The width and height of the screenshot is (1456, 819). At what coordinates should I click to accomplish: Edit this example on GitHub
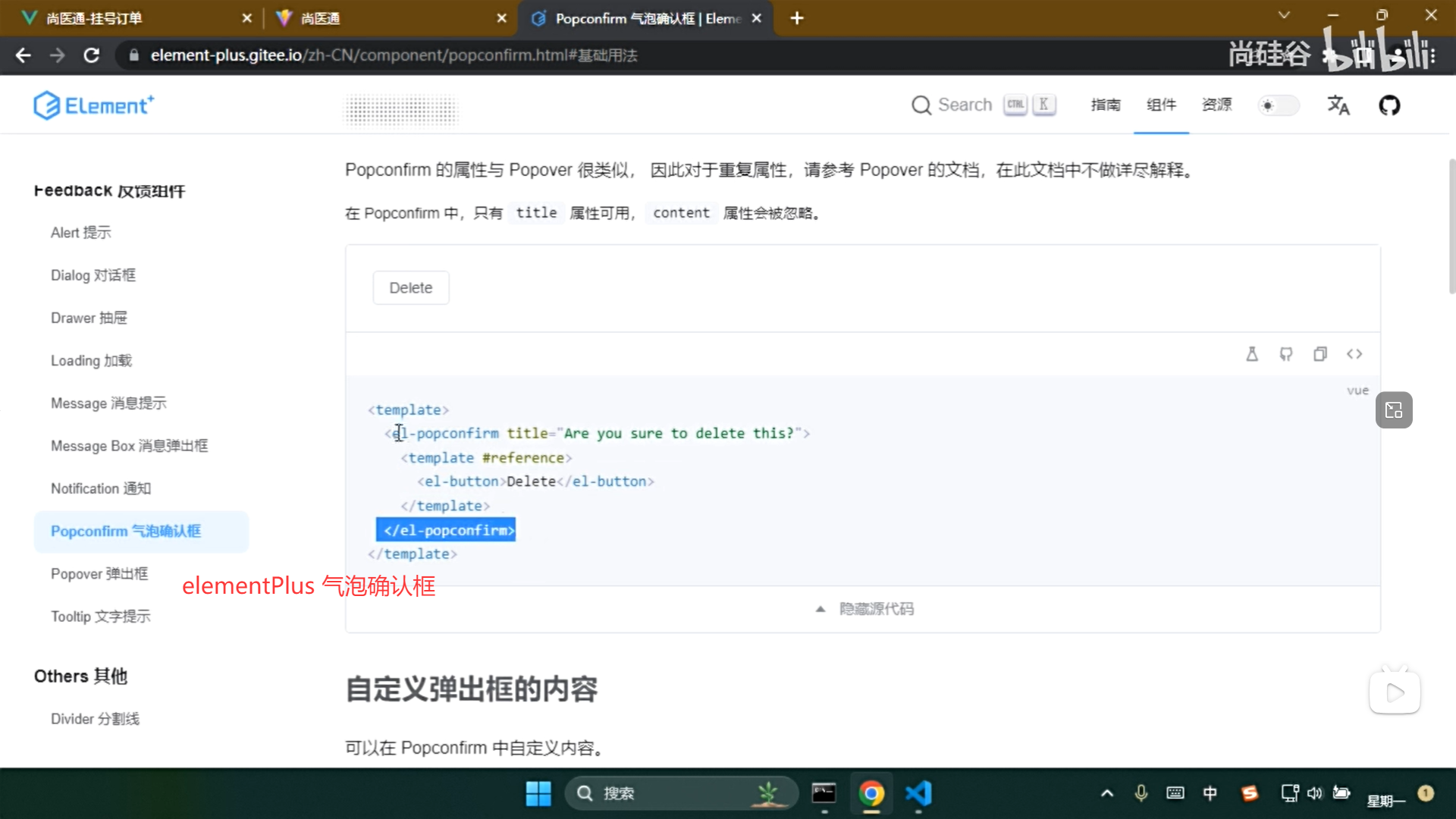[x=1286, y=353]
